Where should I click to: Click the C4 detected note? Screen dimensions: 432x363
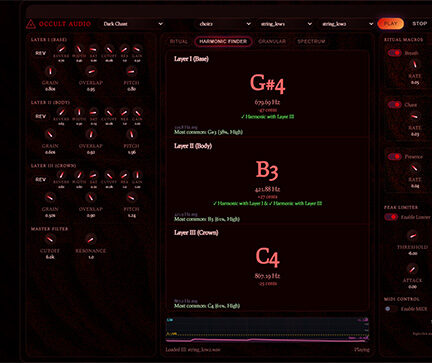[267, 257]
